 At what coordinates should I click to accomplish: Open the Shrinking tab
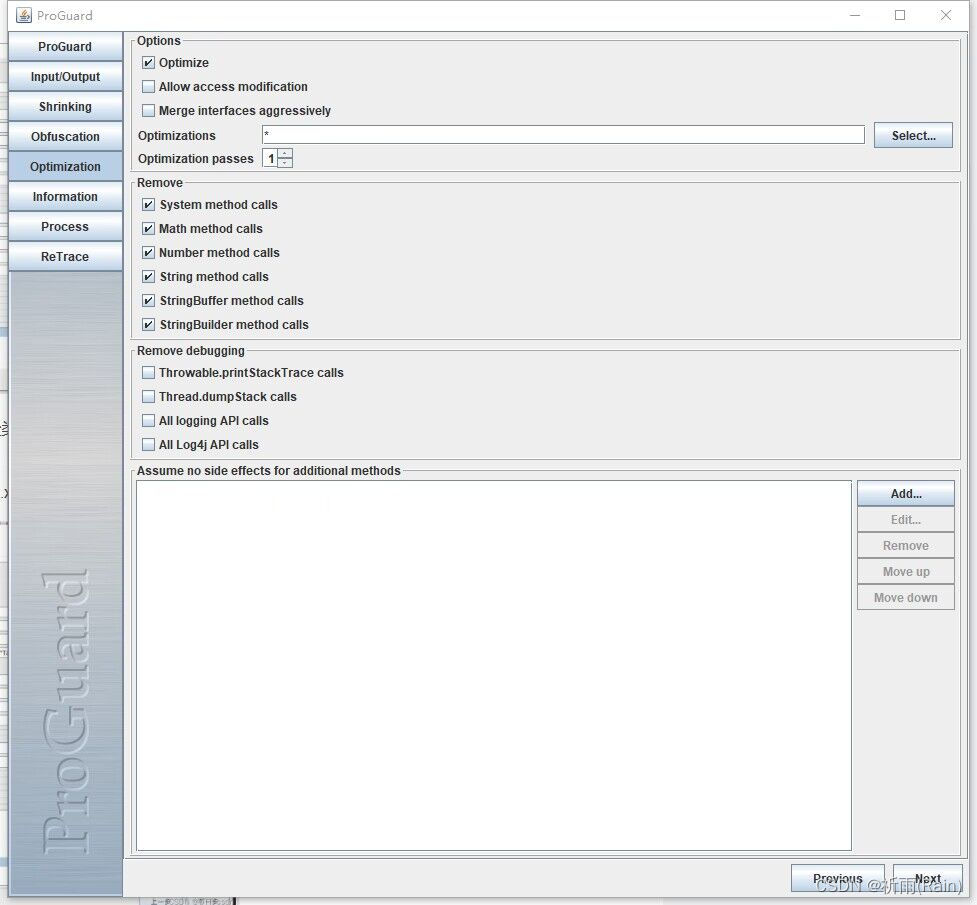click(65, 107)
